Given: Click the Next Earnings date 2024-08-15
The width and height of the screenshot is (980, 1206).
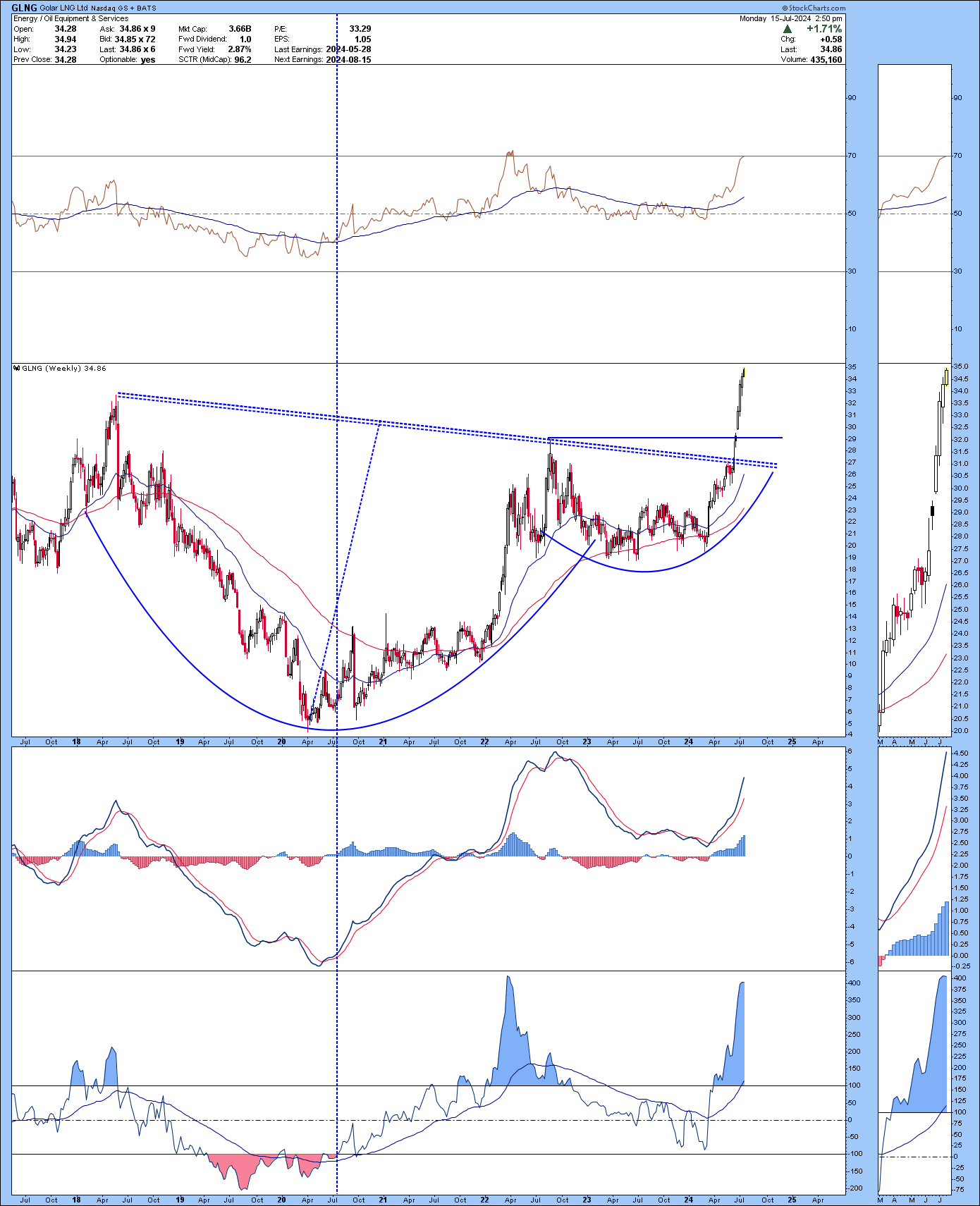Looking at the screenshot, I should point(348,60).
